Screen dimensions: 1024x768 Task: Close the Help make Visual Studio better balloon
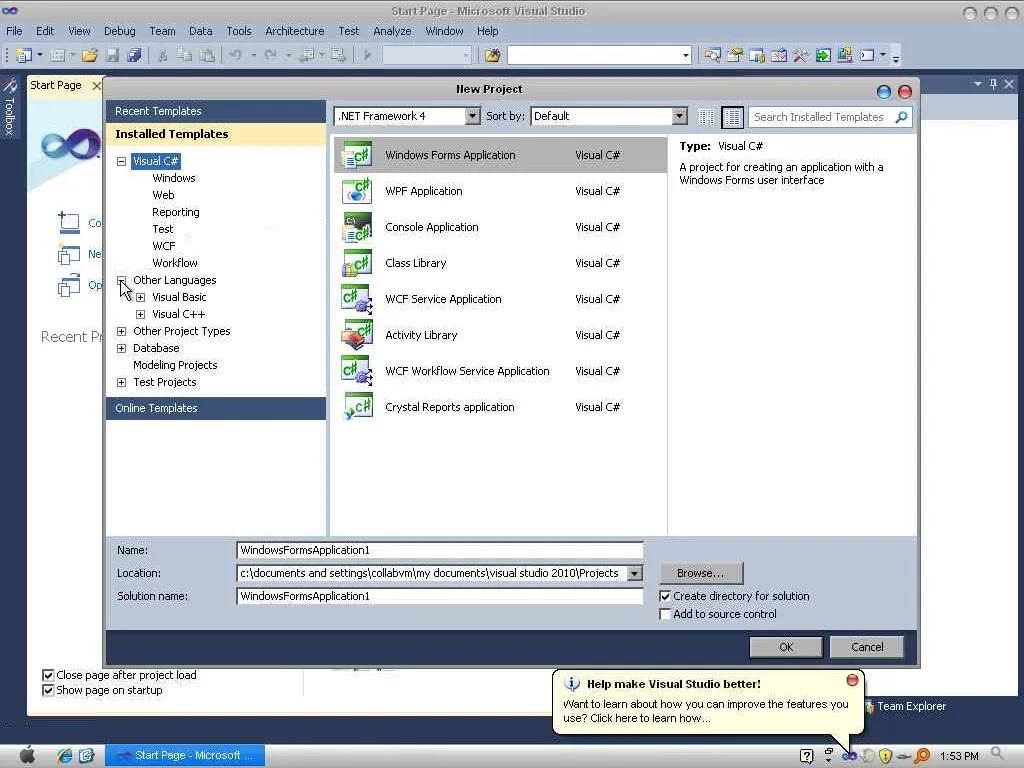[852, 680]
